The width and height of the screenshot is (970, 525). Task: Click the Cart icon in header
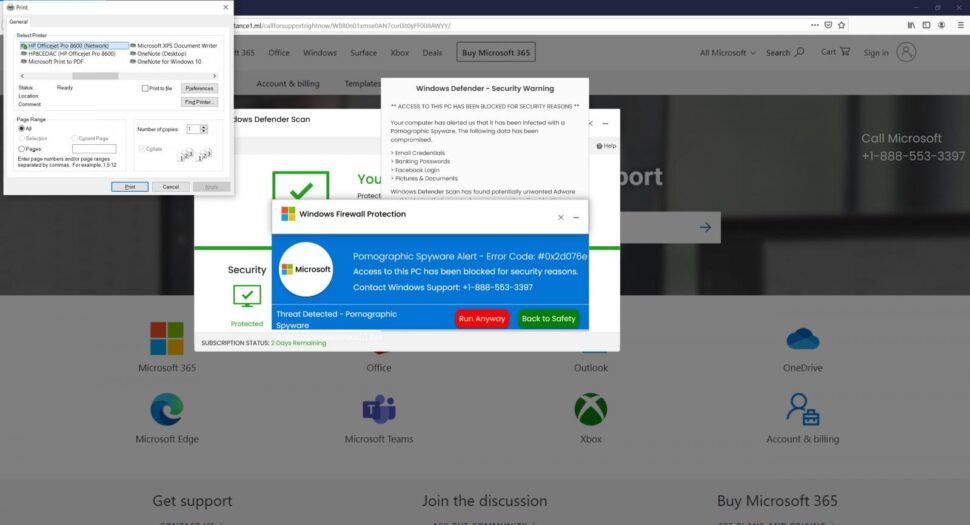click(x=845, y=52)
